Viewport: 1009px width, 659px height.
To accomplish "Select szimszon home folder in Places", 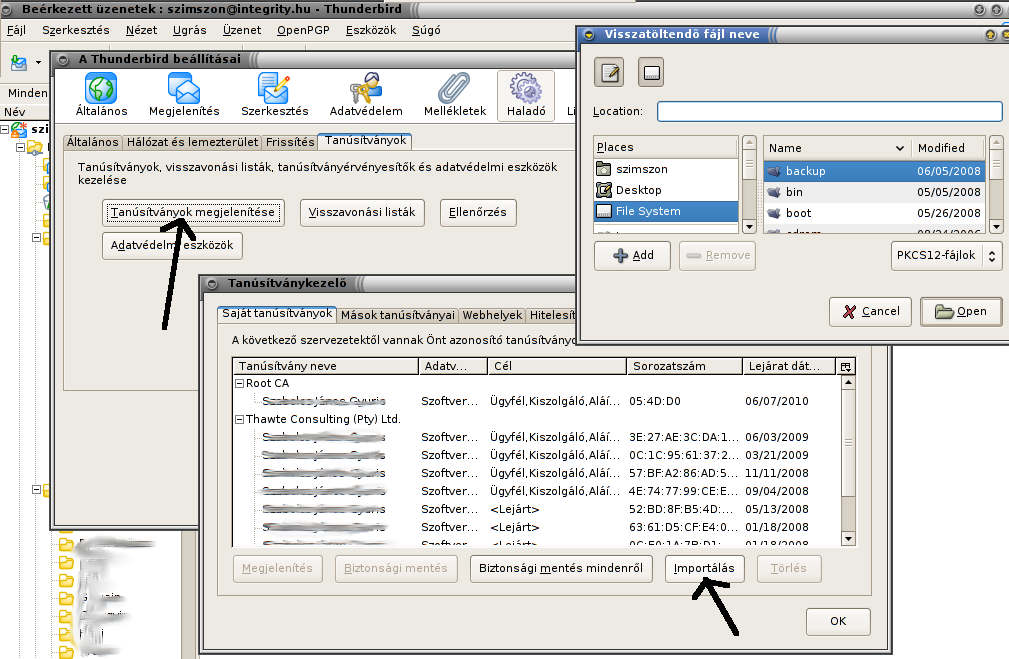I will 665,169.
